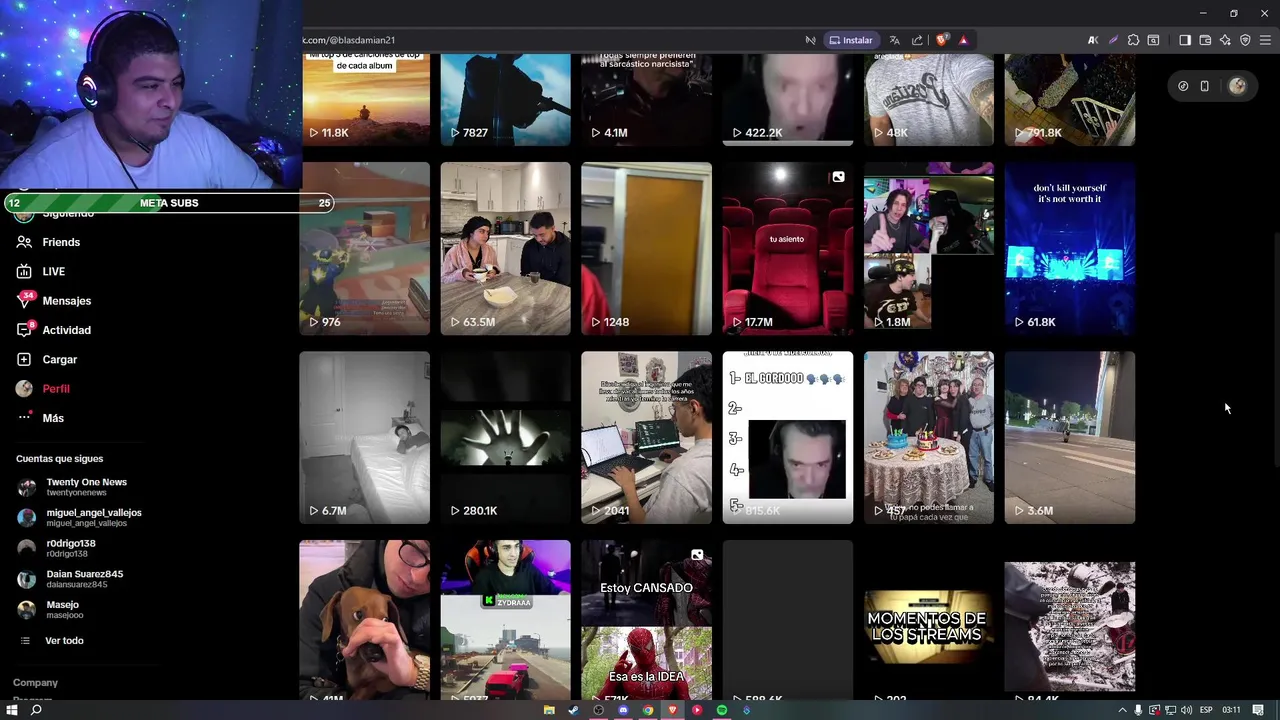This screenshot has height=720, width=1280.
Task: Open night street video with 3.6M views
Action: pos(1070,437)
